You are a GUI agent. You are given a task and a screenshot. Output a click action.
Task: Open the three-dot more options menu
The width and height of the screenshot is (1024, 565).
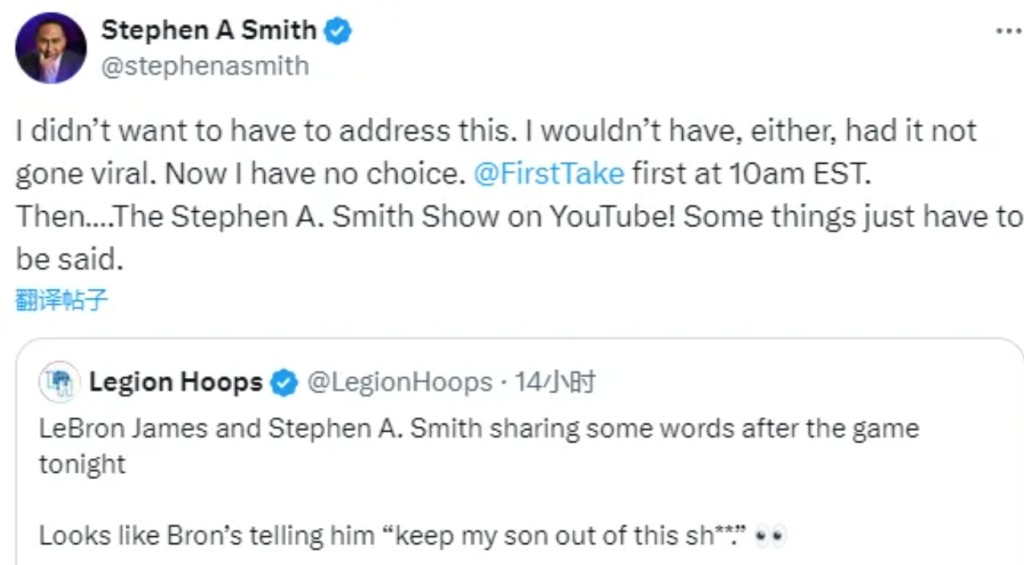click(1007, 31)
